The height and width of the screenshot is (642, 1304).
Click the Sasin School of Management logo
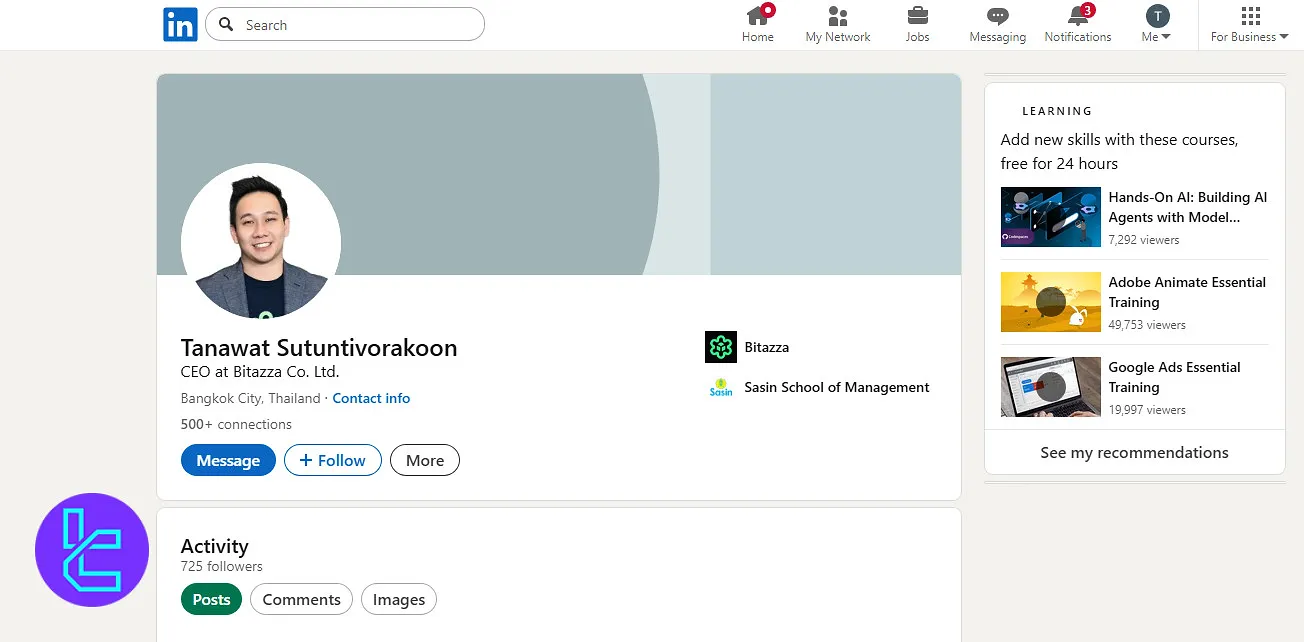coord(720,388)
